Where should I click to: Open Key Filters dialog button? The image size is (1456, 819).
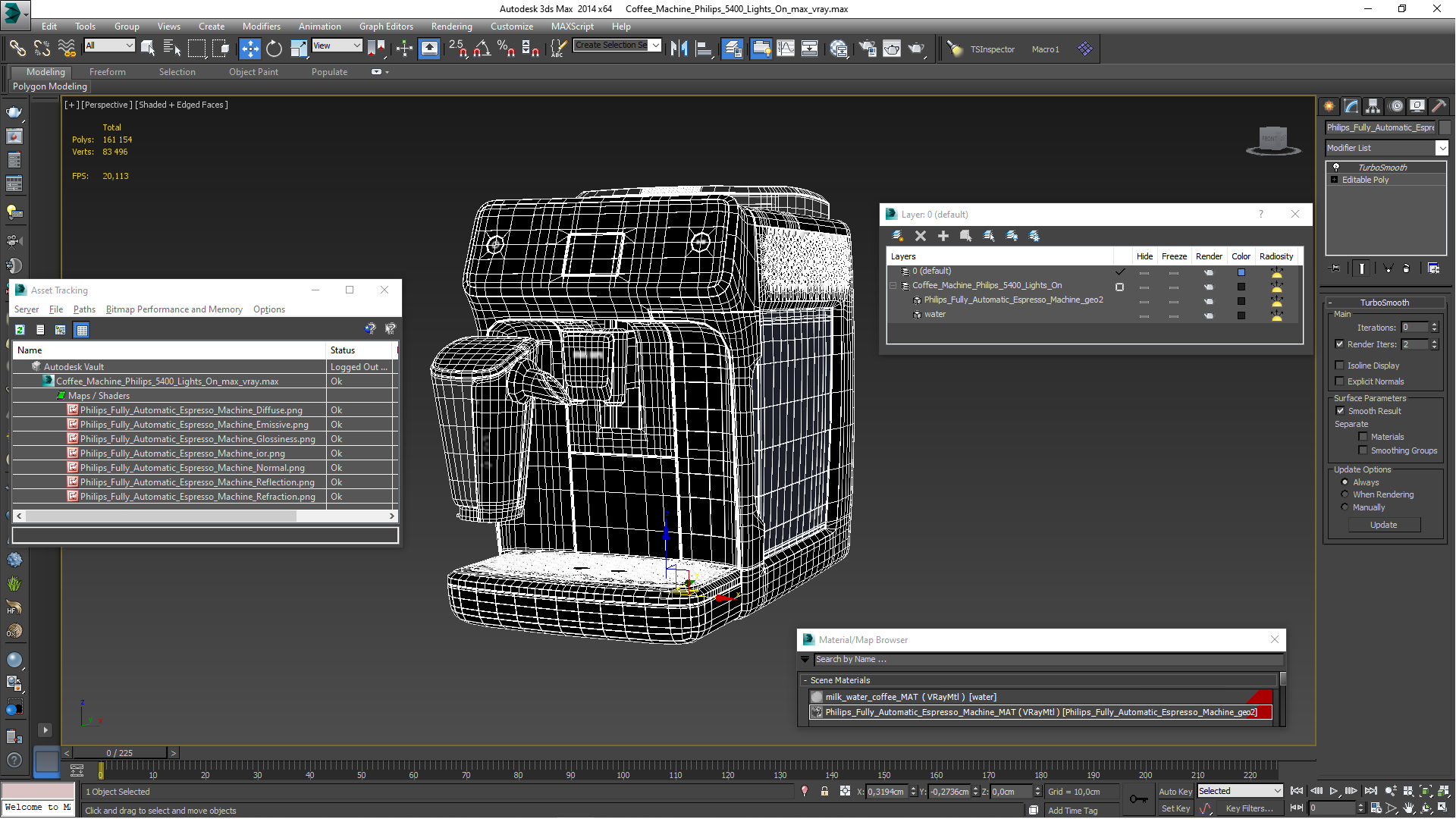(1248, 809)
